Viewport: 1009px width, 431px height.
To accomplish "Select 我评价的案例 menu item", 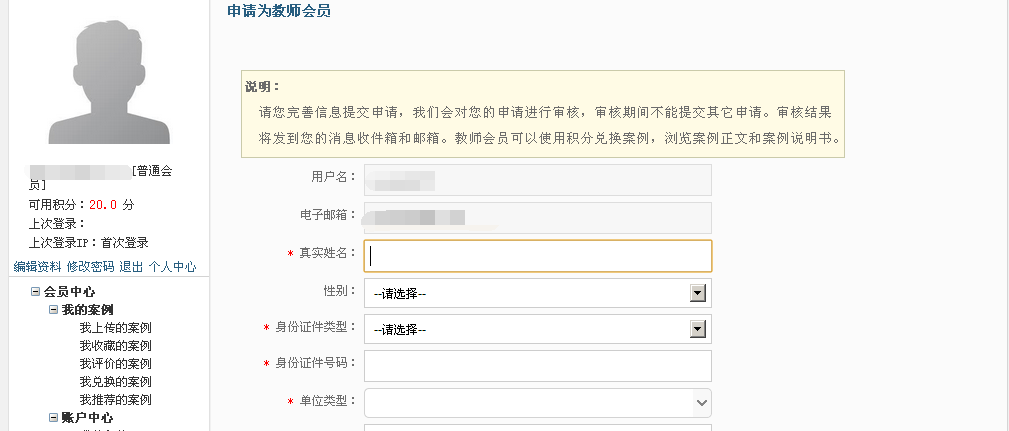I will [115, 364].
